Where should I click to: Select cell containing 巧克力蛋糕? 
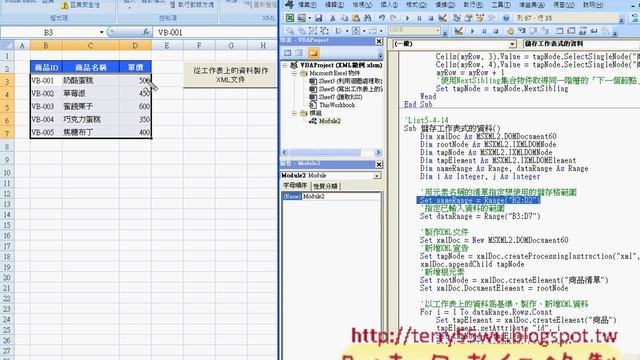tap(91, 119)
